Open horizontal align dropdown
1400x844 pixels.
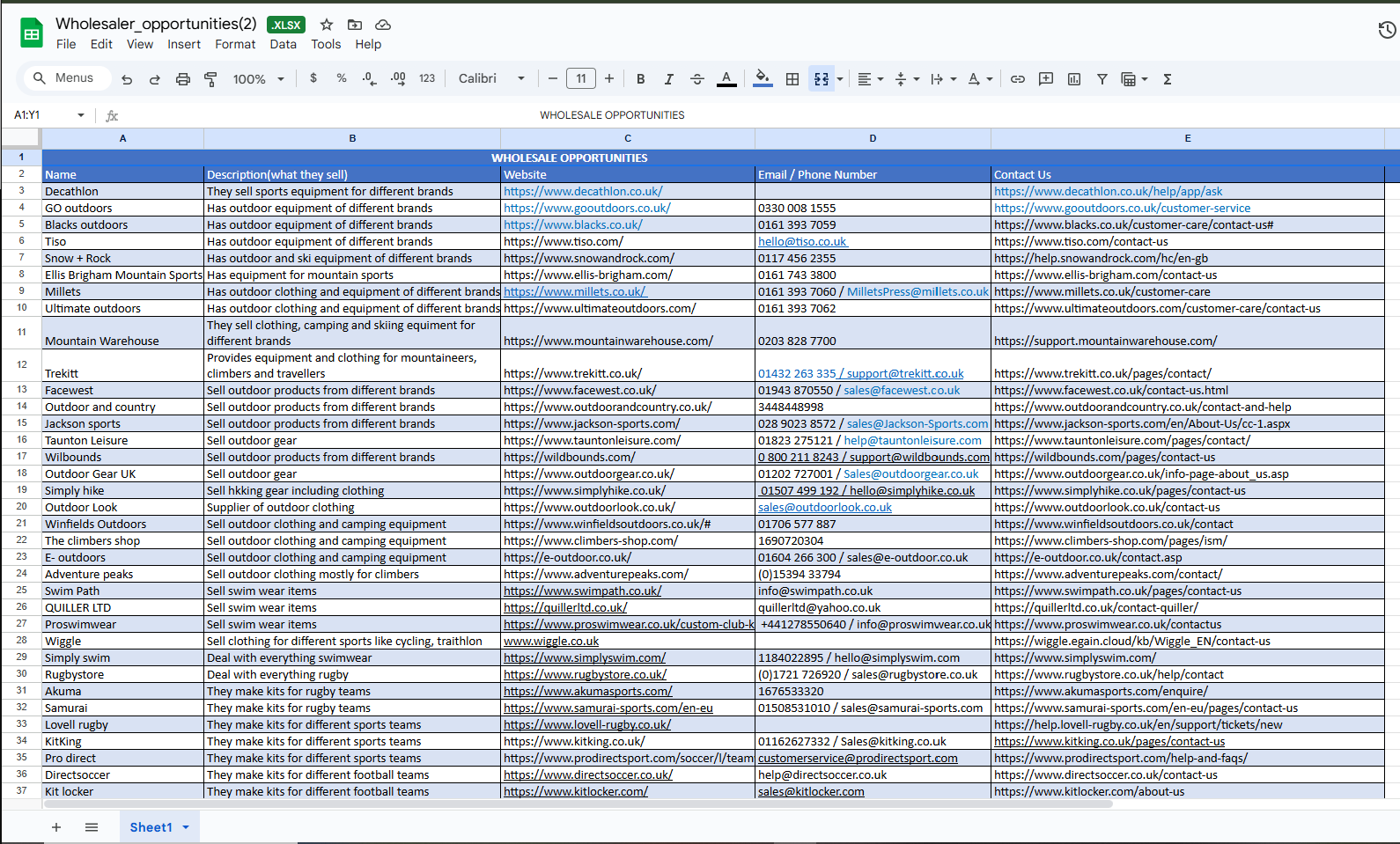870,79
